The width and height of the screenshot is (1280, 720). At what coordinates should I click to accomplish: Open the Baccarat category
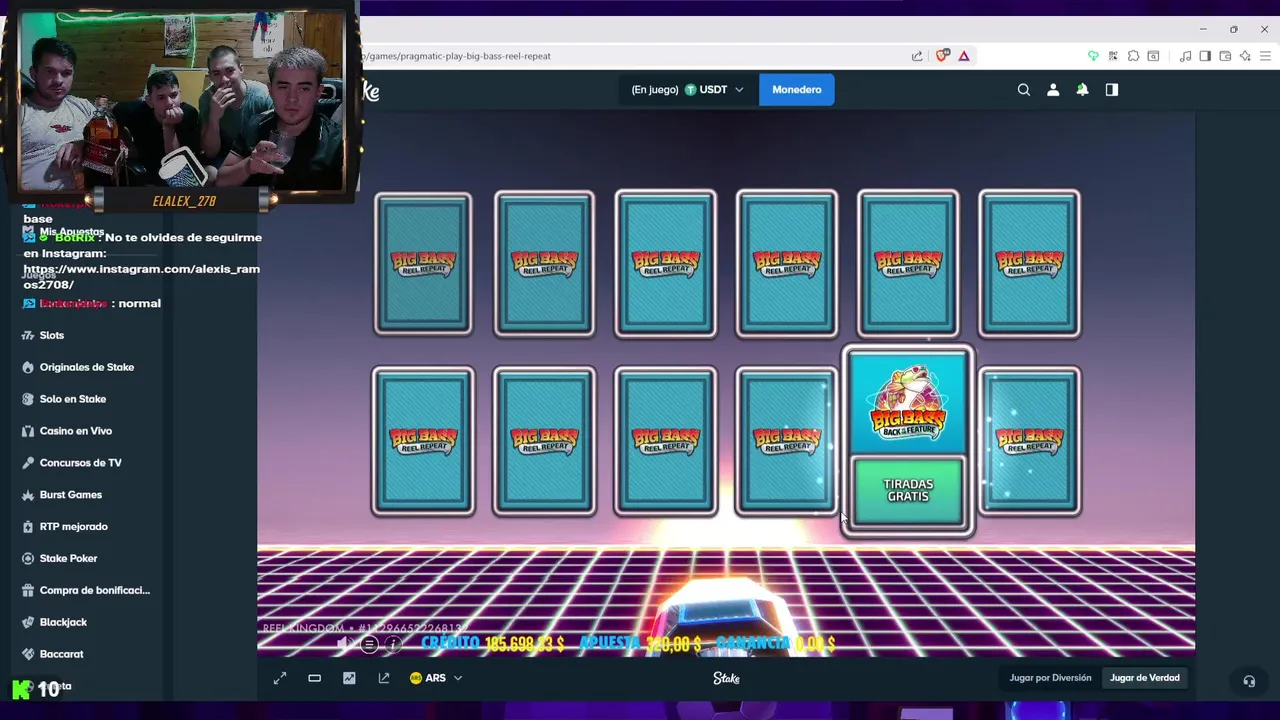point(61,654)
